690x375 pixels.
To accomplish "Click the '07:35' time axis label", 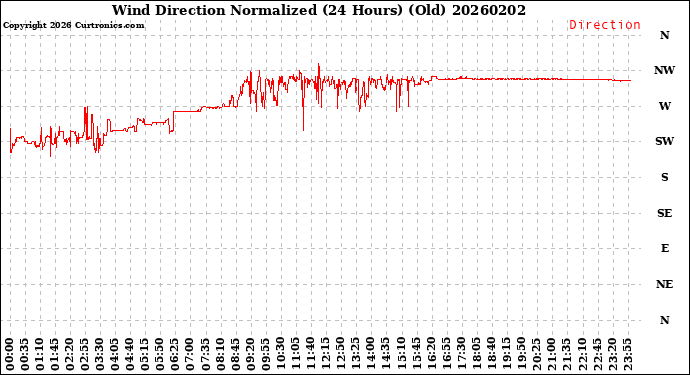I will pyautogui.click(x=206, y=355).
